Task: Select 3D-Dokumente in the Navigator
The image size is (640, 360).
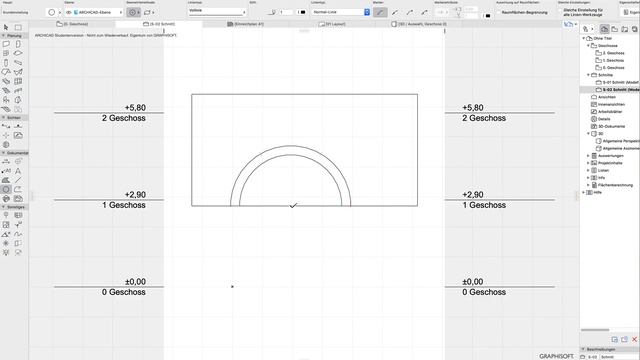Action: point(608,127)
